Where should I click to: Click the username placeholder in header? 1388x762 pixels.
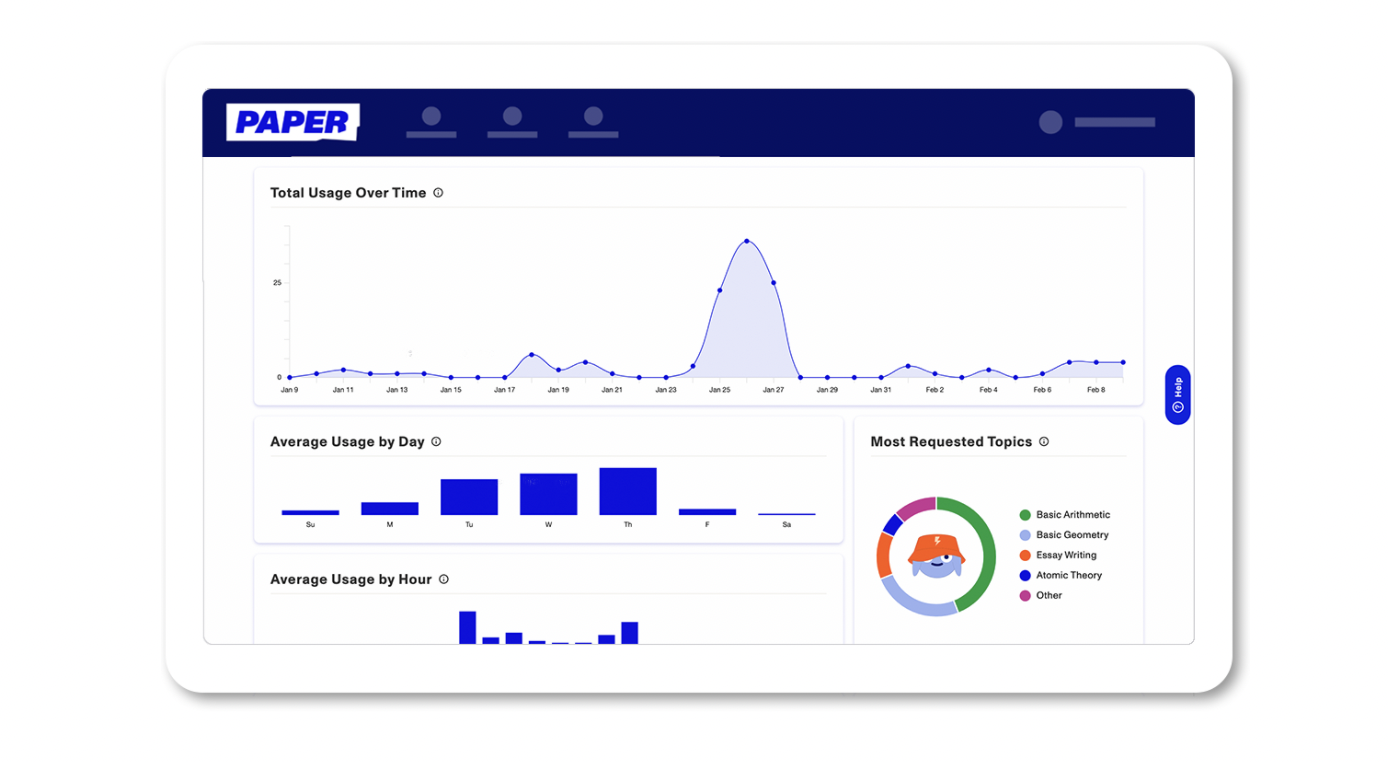[x=1115, y=122]
